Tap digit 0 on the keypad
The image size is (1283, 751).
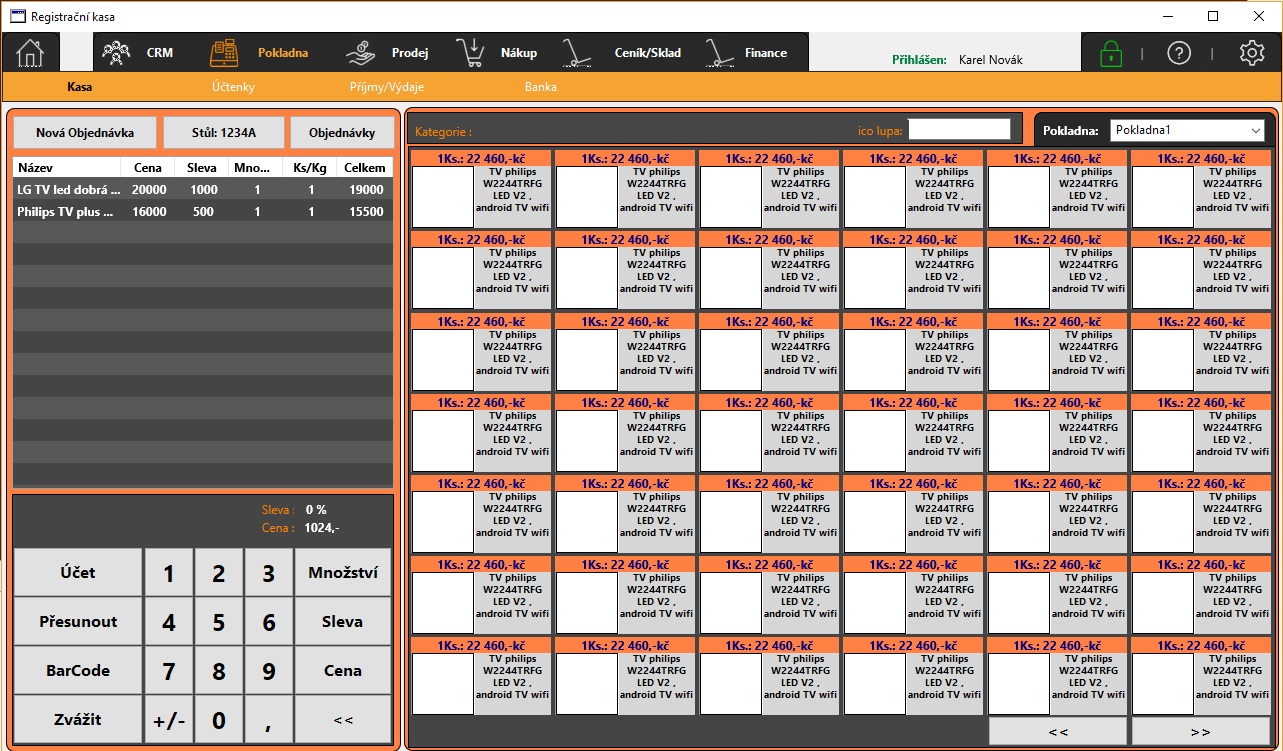219,720
